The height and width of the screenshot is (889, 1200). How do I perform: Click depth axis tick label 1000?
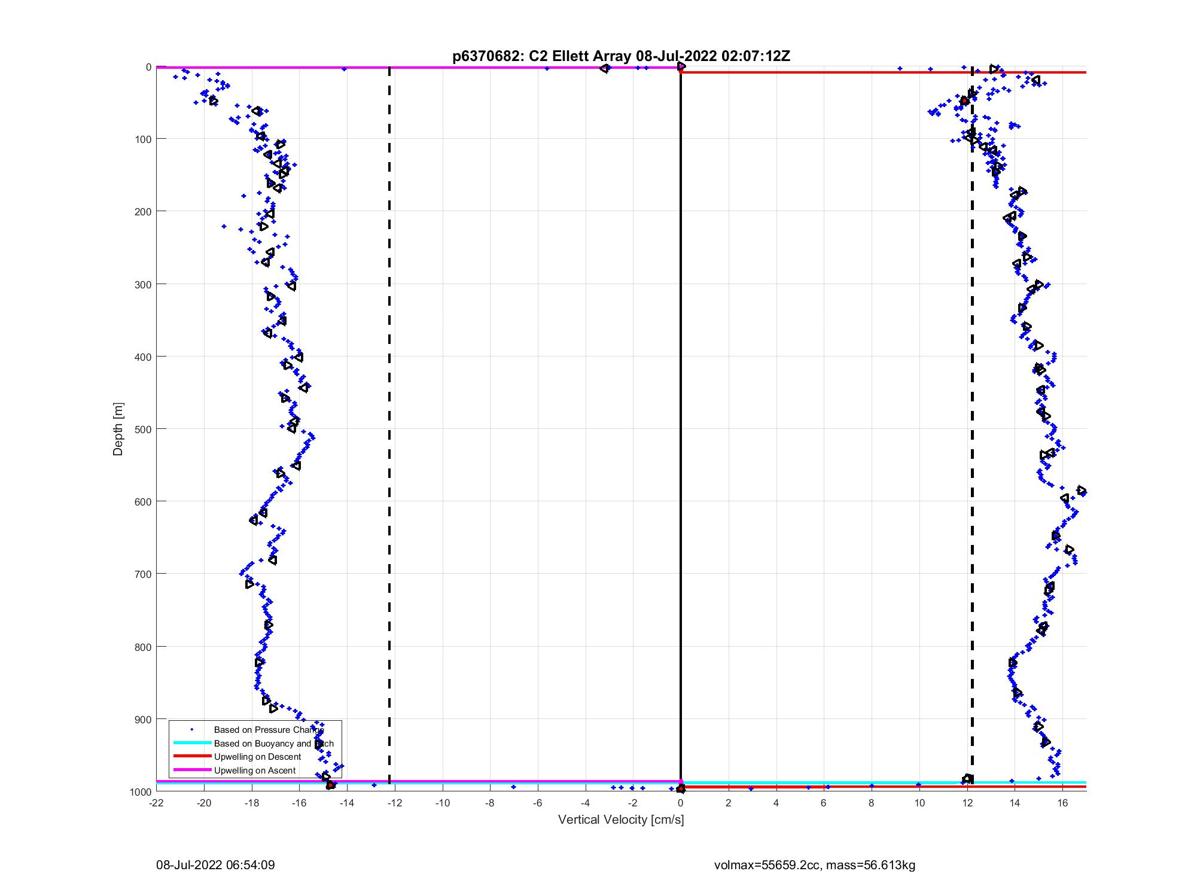139,792
